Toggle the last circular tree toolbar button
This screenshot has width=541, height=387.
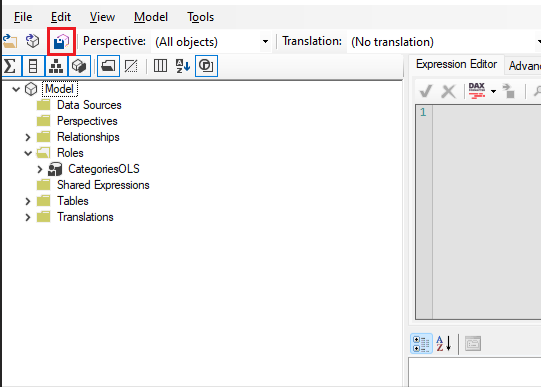click(206, 66)
